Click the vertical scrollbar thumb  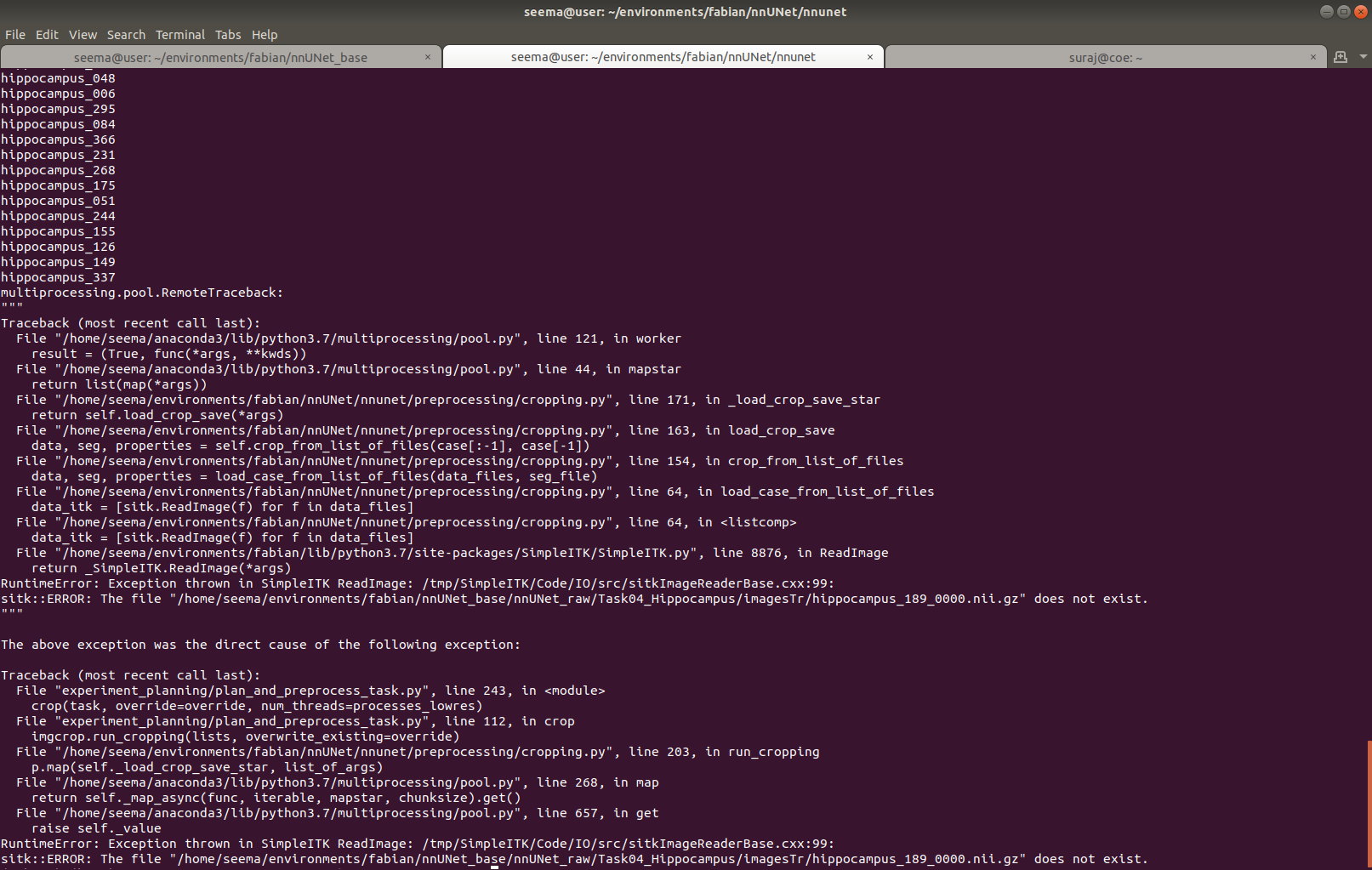(x=1369, y=804)
